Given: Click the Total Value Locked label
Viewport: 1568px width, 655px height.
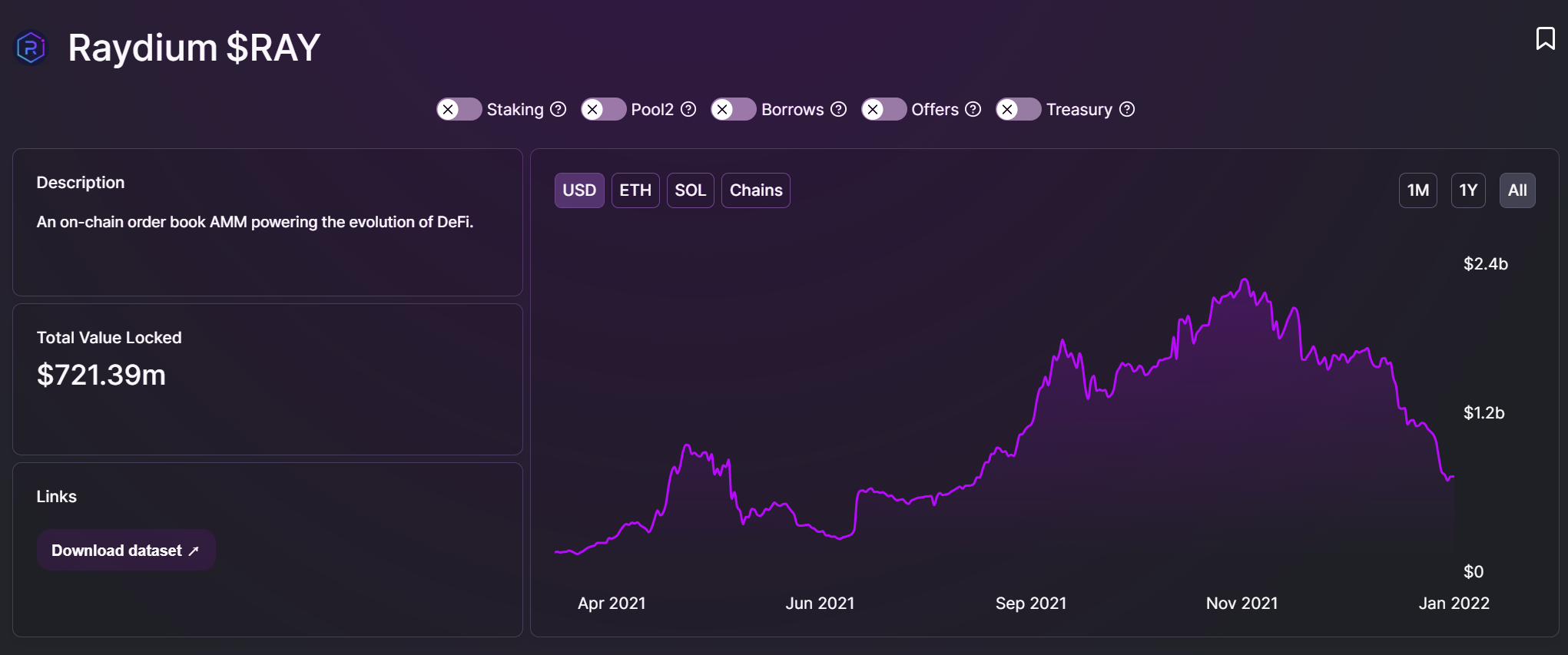Looking at the screenshot, I should tap(109, 338).
